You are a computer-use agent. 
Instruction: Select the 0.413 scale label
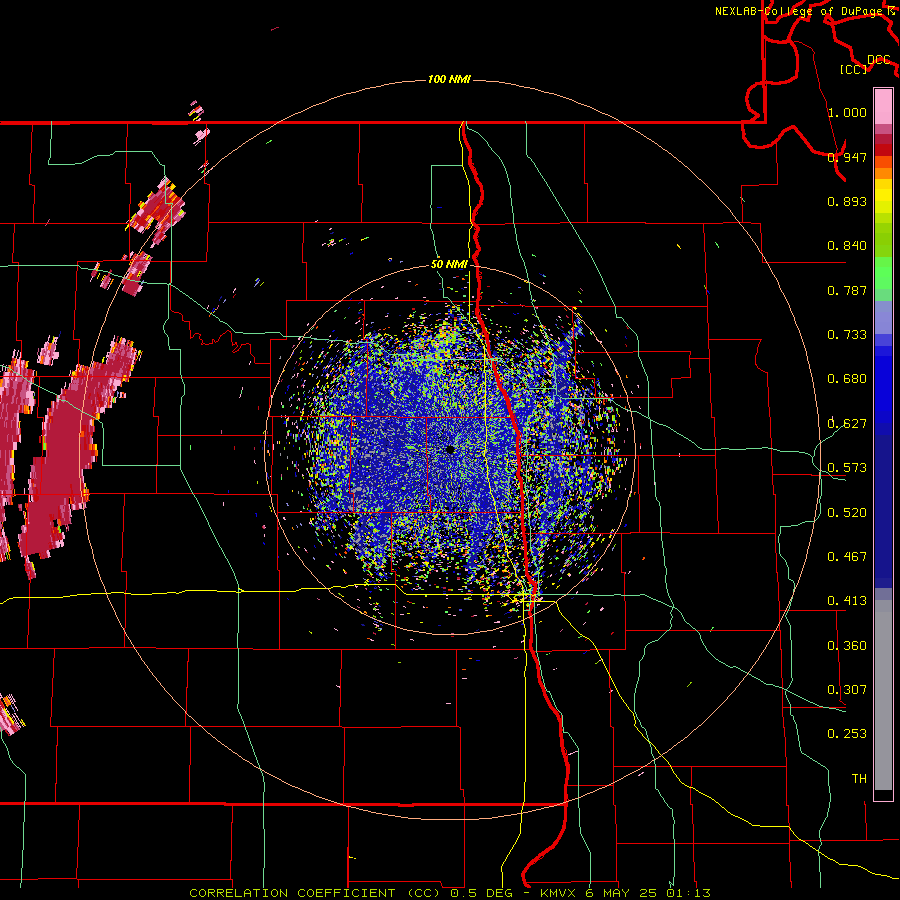[x=847, y=601]
